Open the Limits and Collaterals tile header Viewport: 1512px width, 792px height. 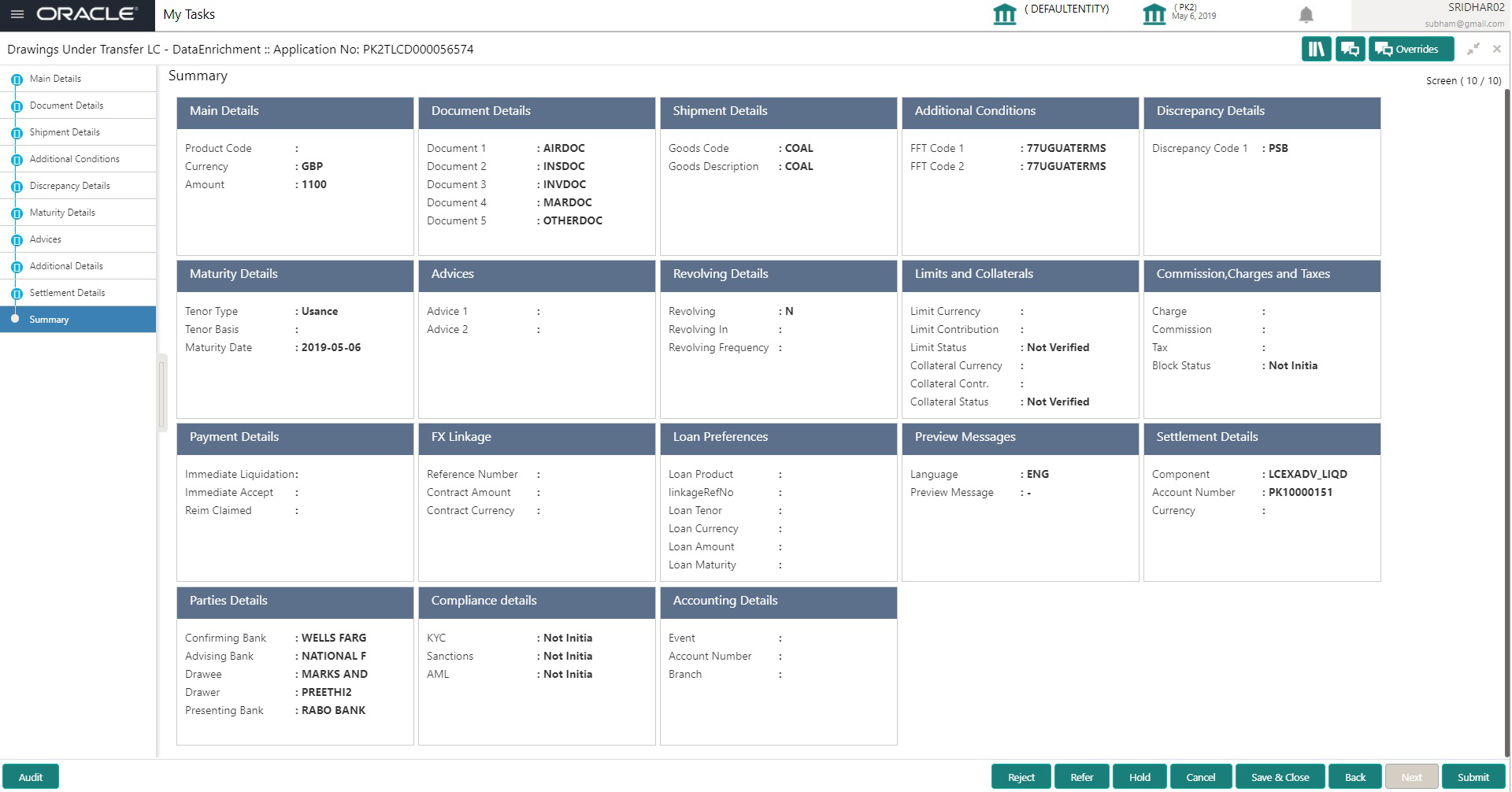pyautogui.click(x=1021, y=275)
